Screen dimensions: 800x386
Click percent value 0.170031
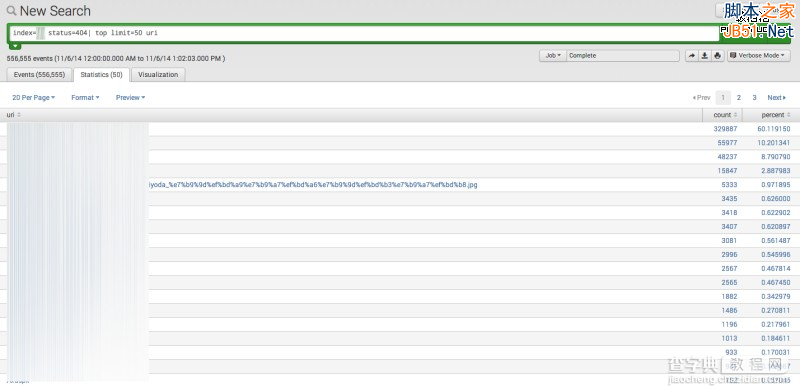776,352
